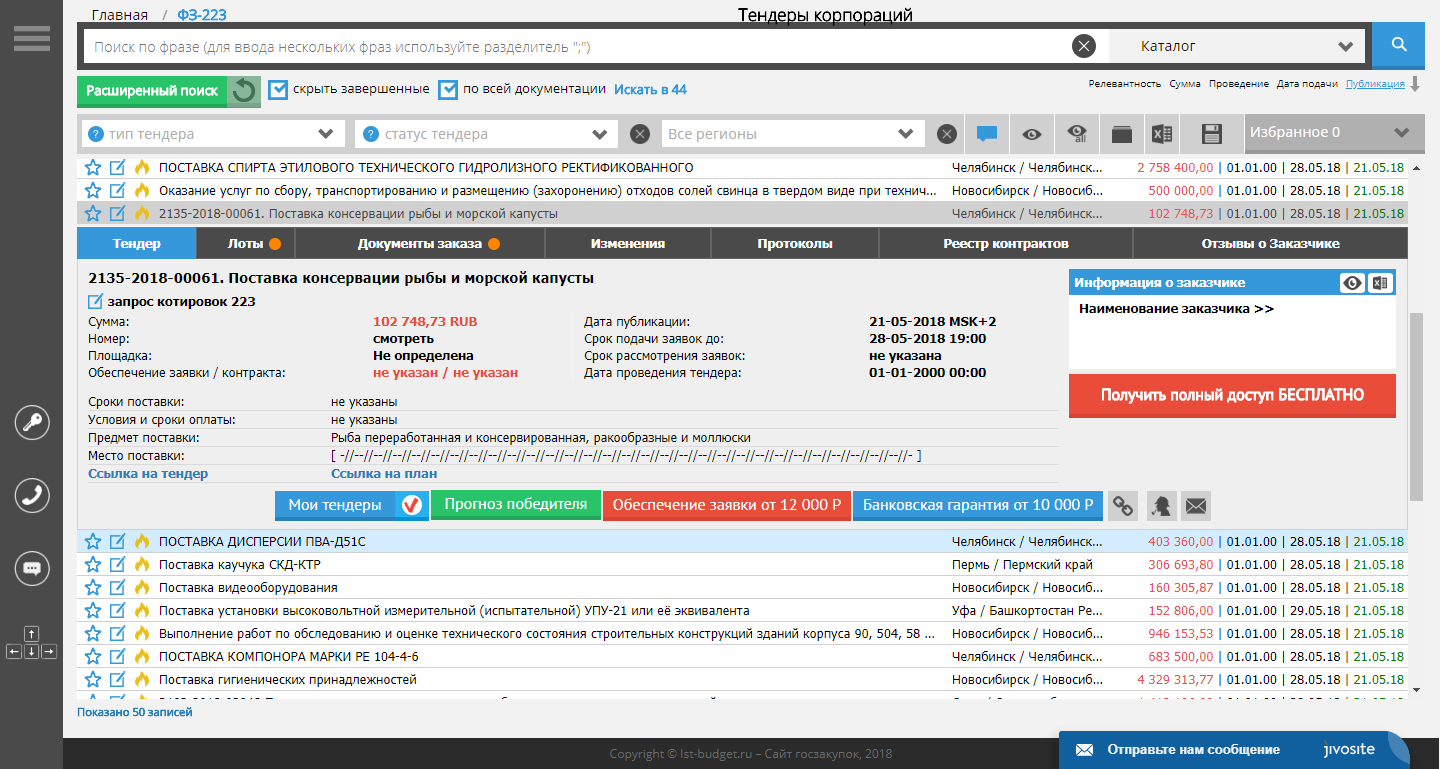Image resolution: width=1440 pixels, height=769 pixels.
Task: Click edit icon beside 'запрос котировок 223'
Action: (96, 301)
